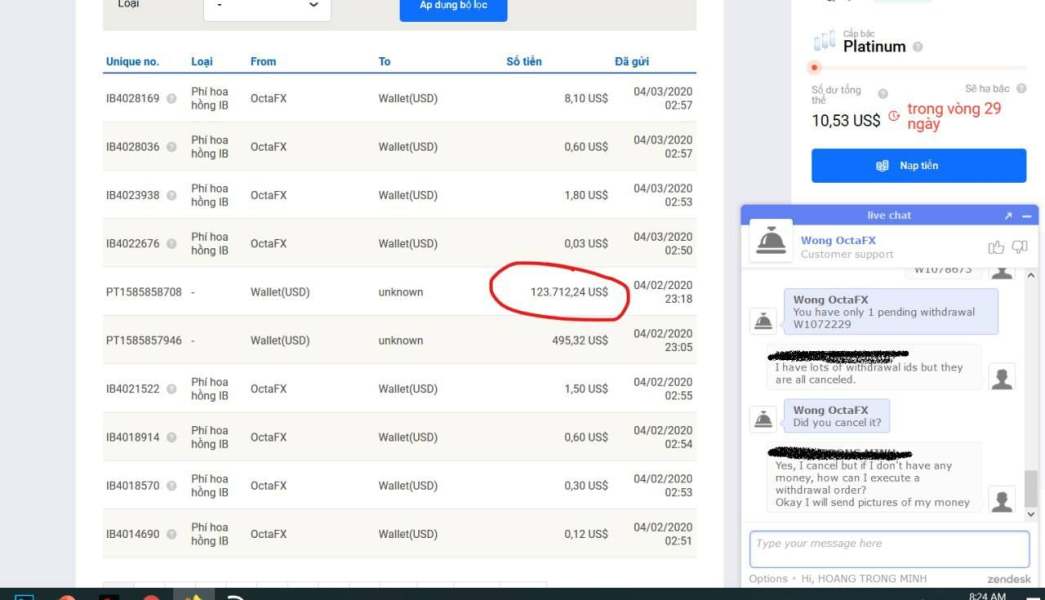Open chat Options link
This screenshot has height=600, width=1045.
pos(768,579)
